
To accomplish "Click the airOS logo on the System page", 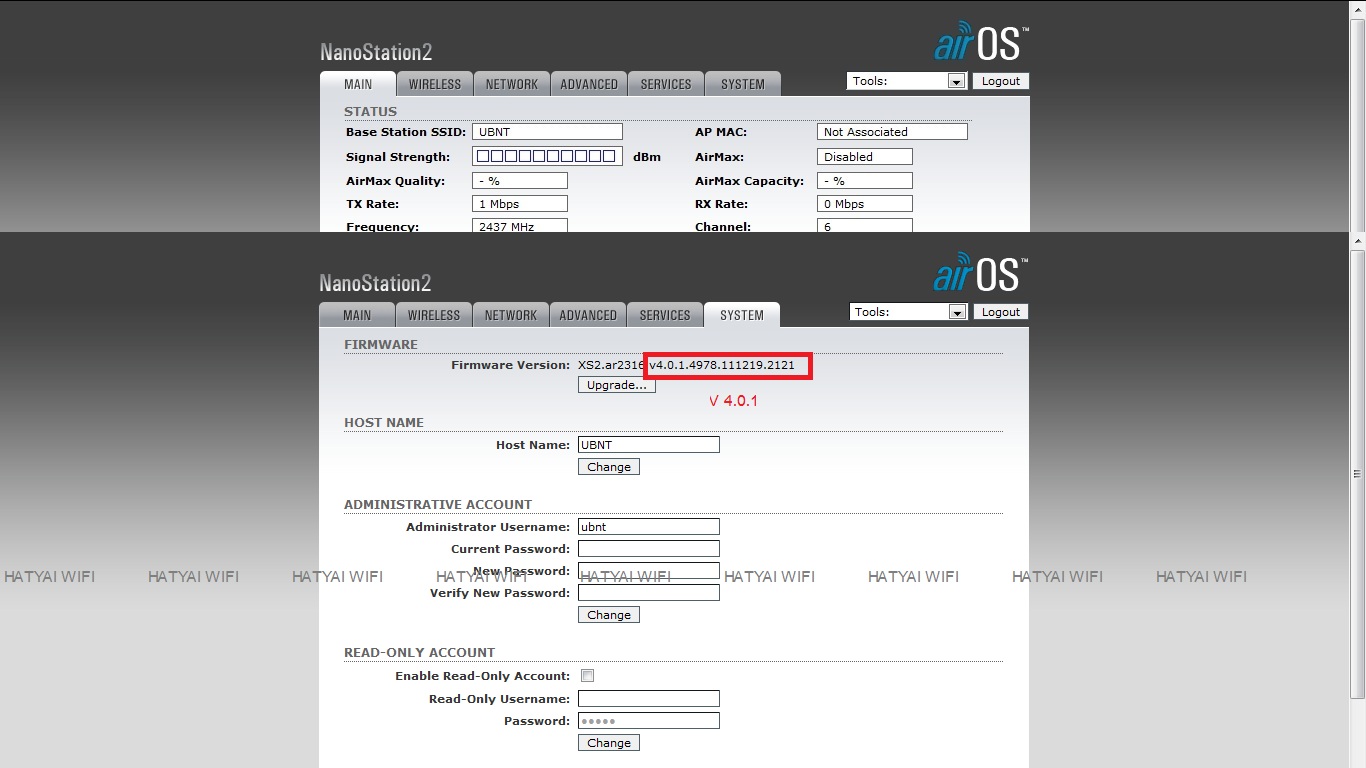I will pos(981,272).
